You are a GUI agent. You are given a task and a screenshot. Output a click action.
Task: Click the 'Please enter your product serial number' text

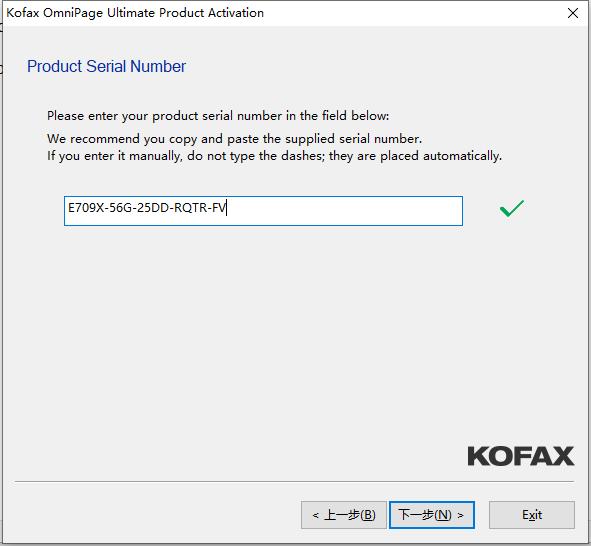coord(217,116)
